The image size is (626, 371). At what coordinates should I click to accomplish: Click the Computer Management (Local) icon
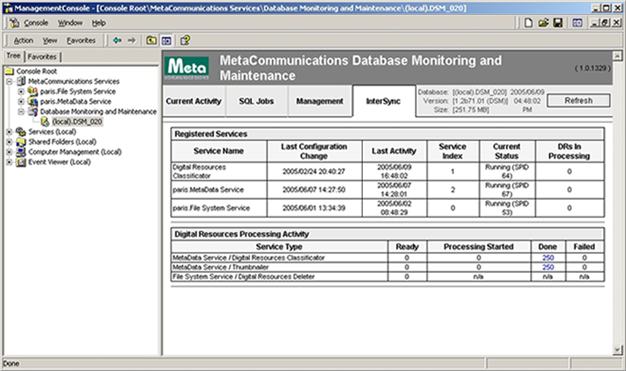click(21, 152)
